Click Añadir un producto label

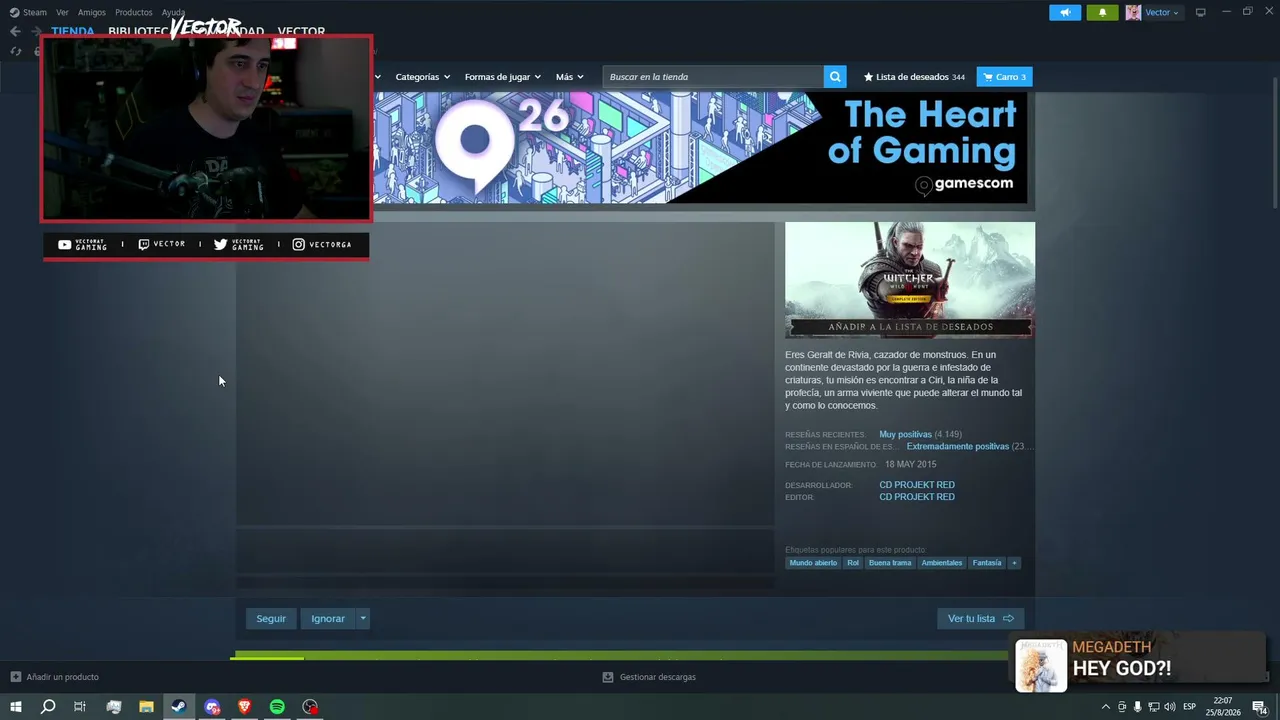(62, 677)
